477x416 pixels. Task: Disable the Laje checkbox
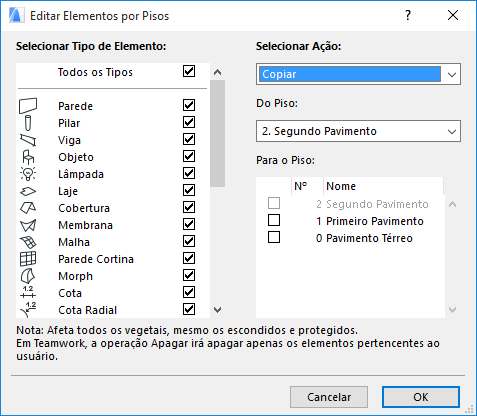click(189, 190)
